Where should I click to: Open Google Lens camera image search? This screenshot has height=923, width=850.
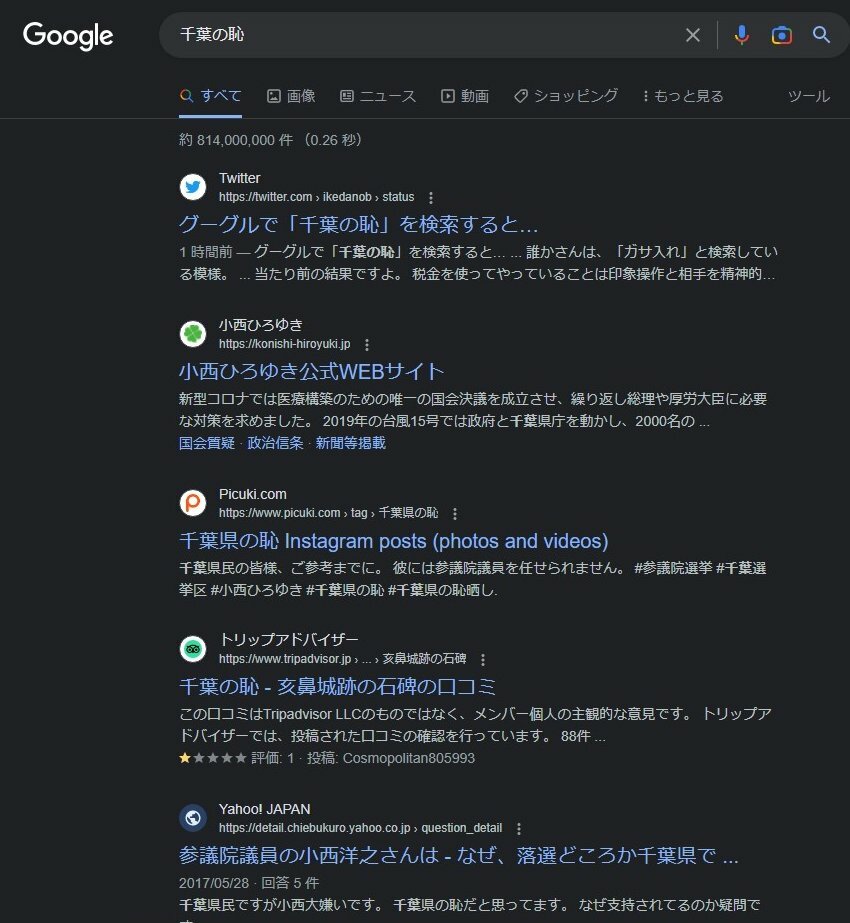click(x=782, y=35)
